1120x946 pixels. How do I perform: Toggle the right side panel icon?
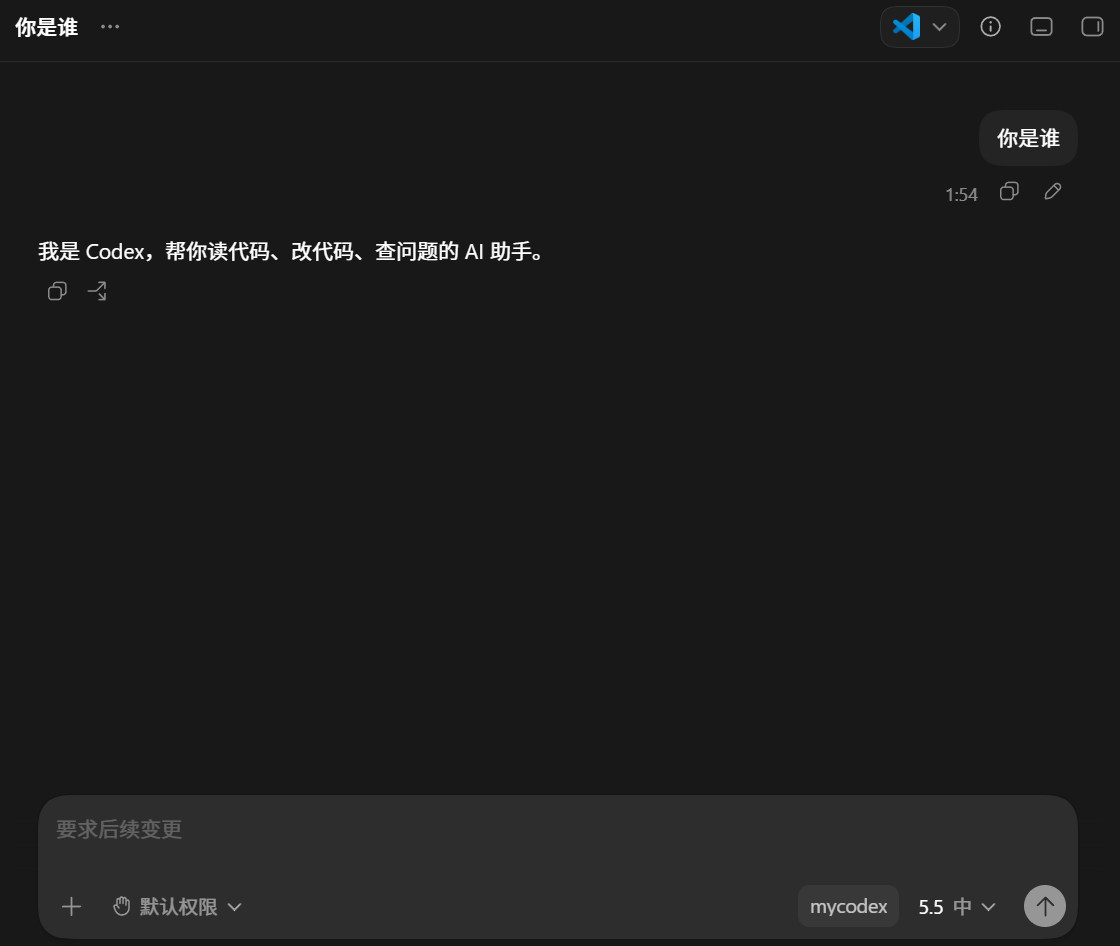click(x=1092, y=27)
